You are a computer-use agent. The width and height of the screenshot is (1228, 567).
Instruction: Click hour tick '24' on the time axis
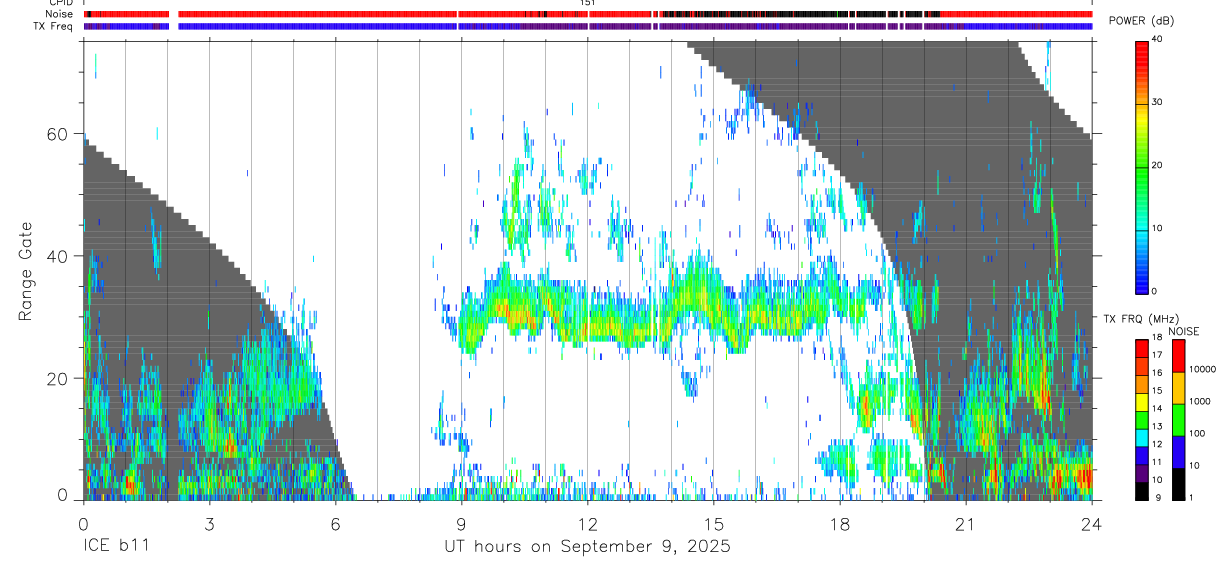pos(1092,523)
